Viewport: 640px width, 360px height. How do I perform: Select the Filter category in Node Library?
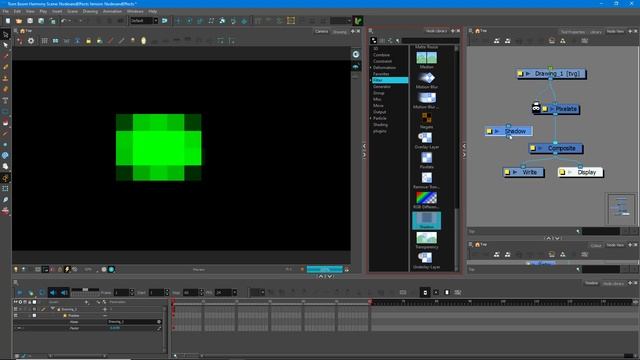[389, 80]
